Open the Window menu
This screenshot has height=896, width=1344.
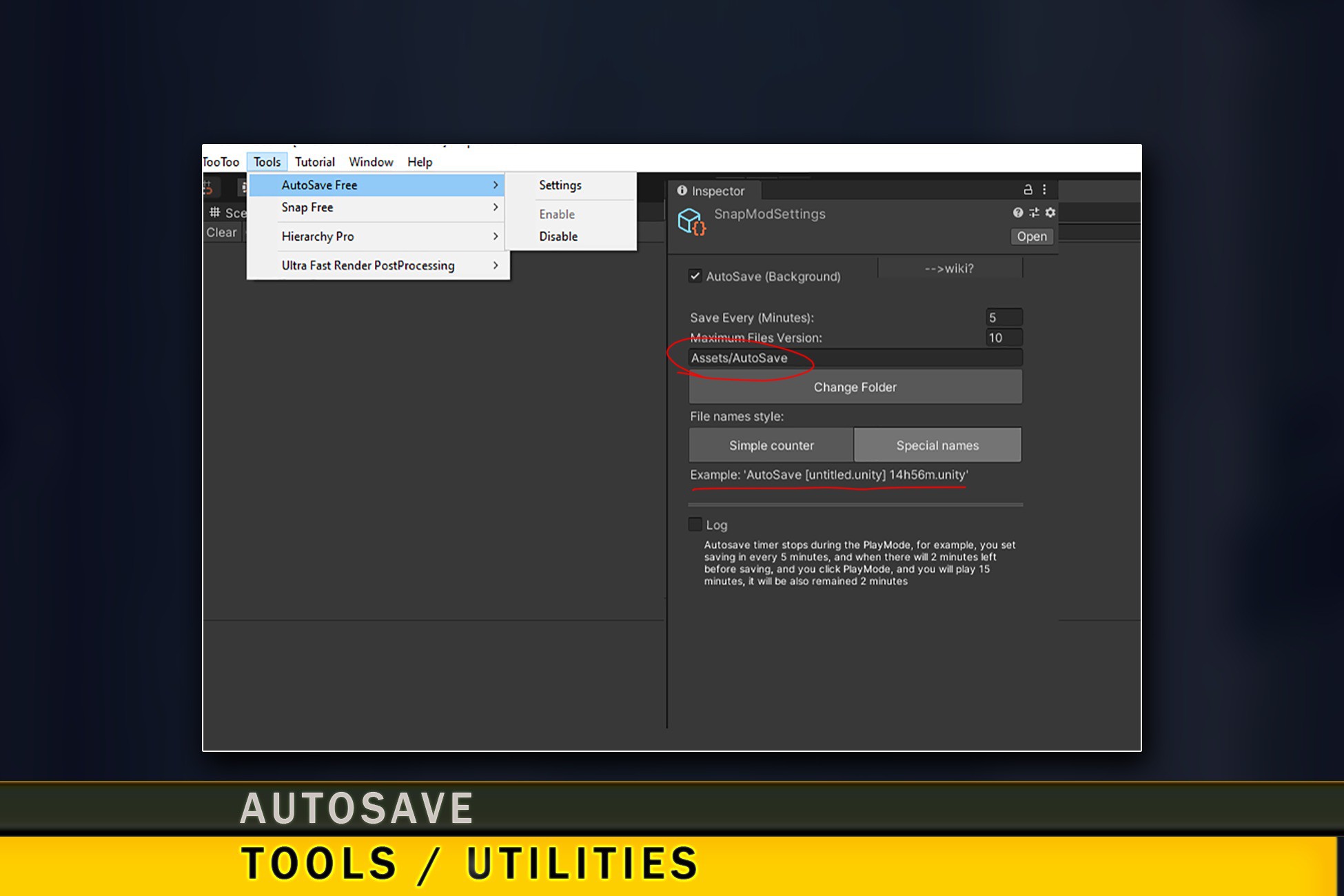tap(370, 161)
